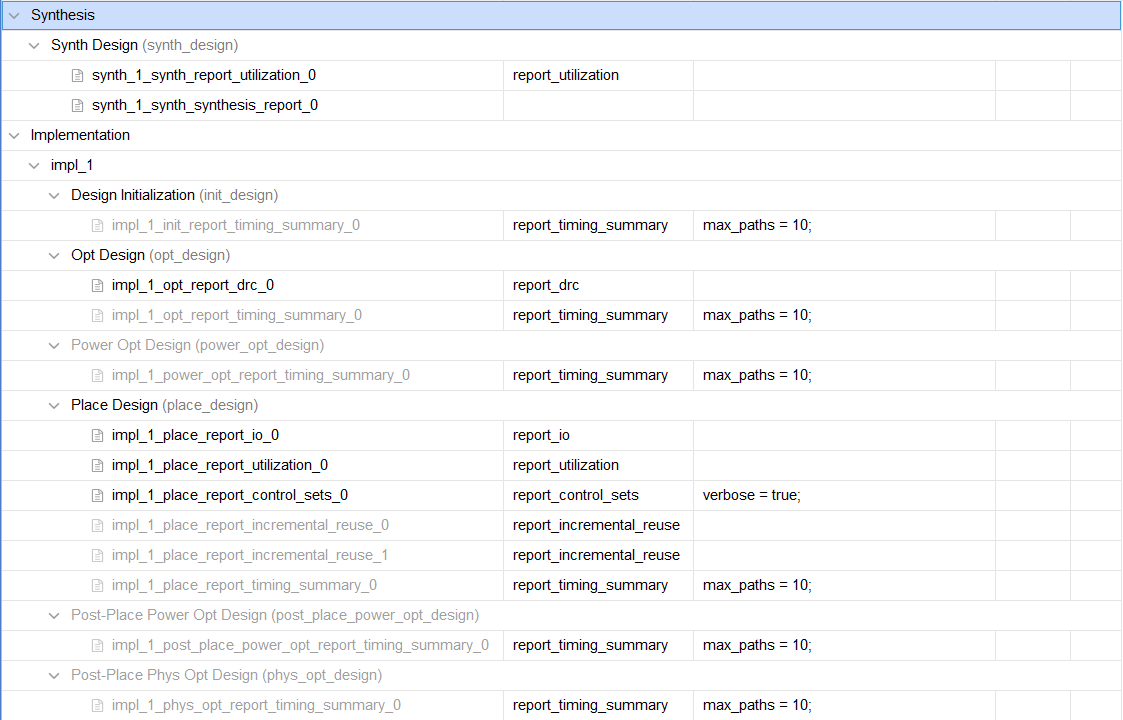Collapse the impl_1 run node

[34, 165]
